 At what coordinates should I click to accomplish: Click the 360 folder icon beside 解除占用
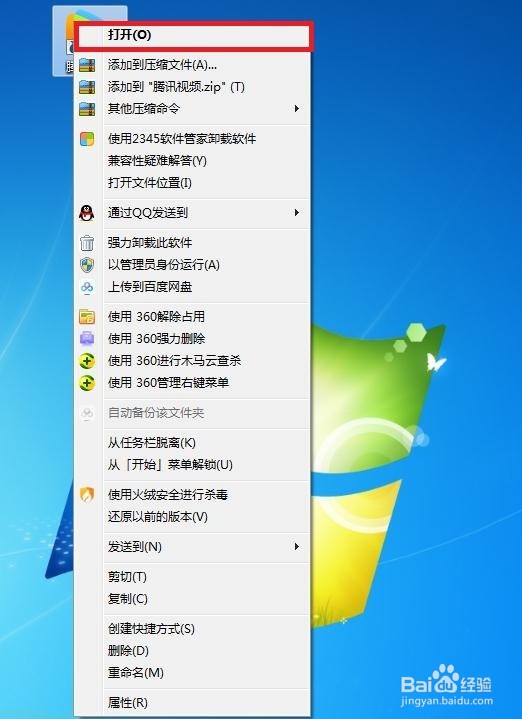coord(87,317)
